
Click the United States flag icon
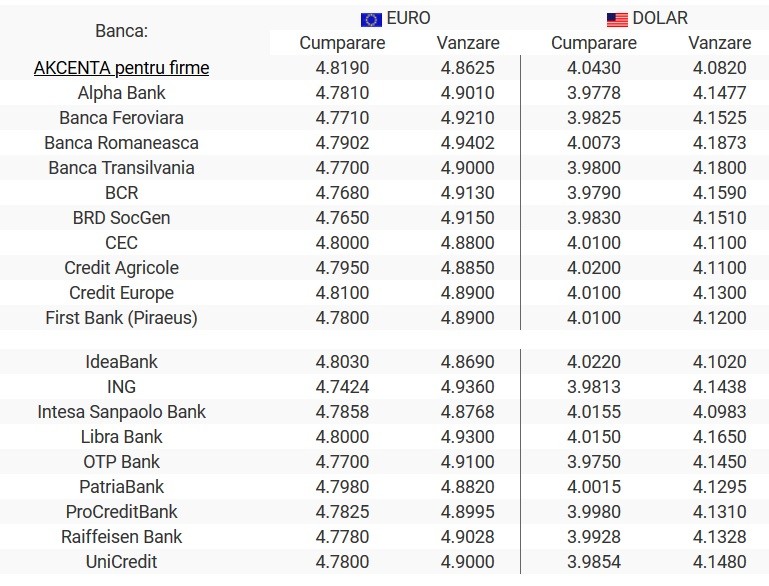tap(617, 20)
